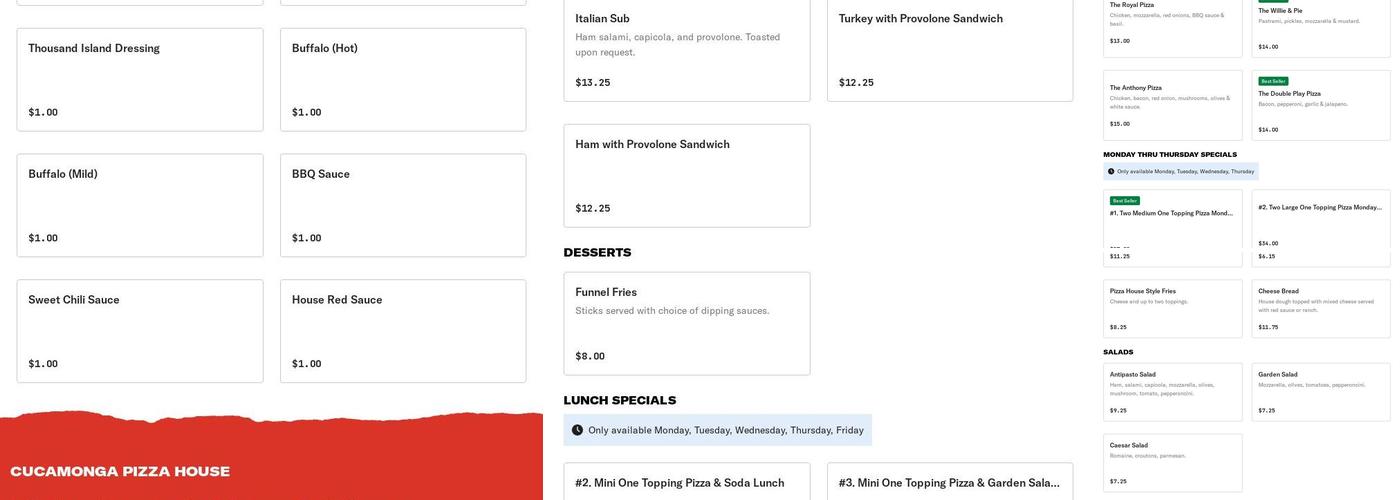Choose the Buffalo (Hot) sauce card
The image size is (1400, 500).
coord(403,79)
